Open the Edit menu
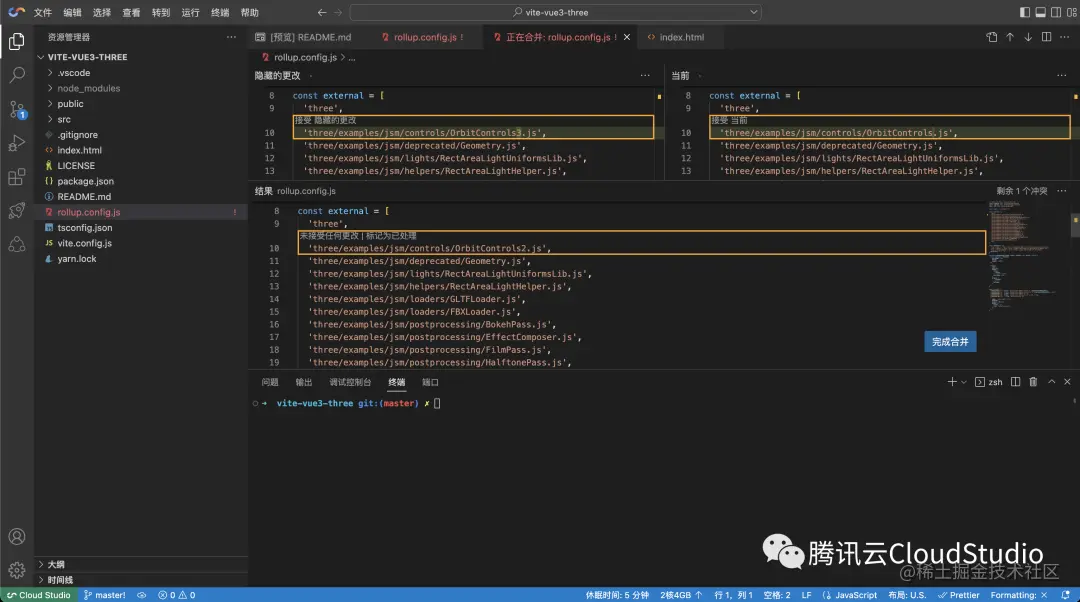The image size is (1080, 602). pos(72,12)
